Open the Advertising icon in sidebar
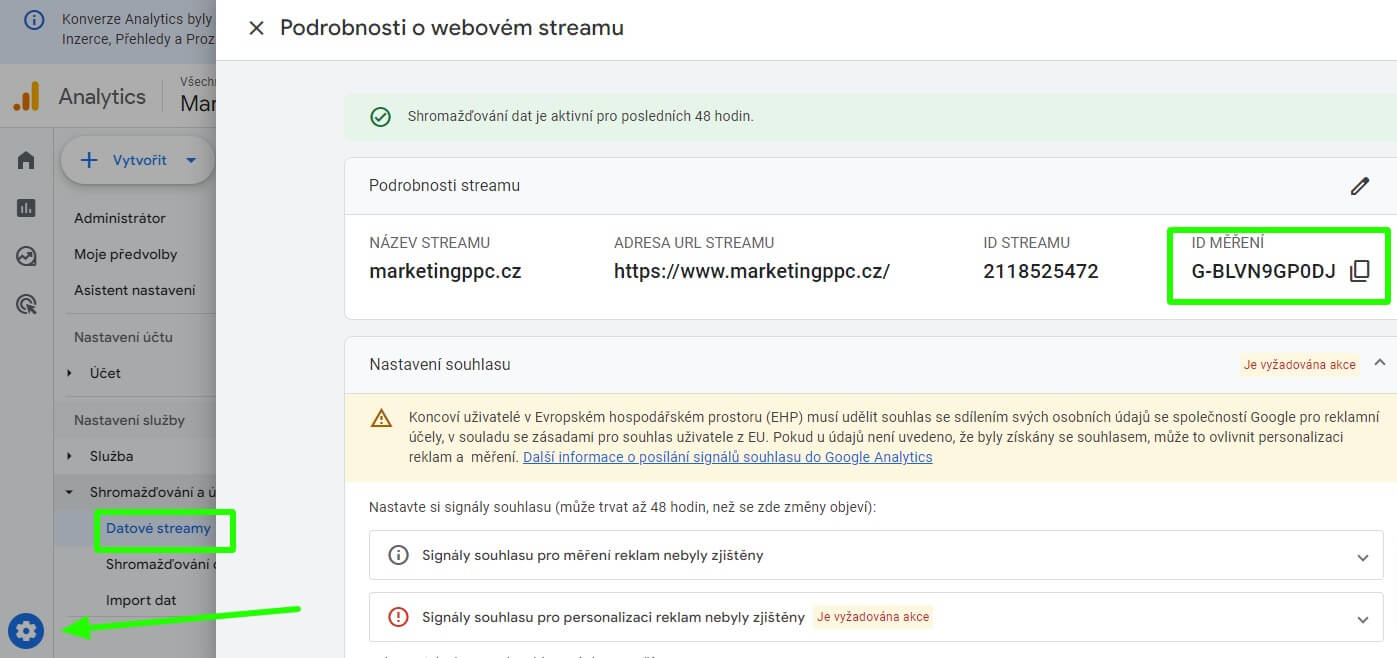1397x658 pixels. tap(26, 304)
